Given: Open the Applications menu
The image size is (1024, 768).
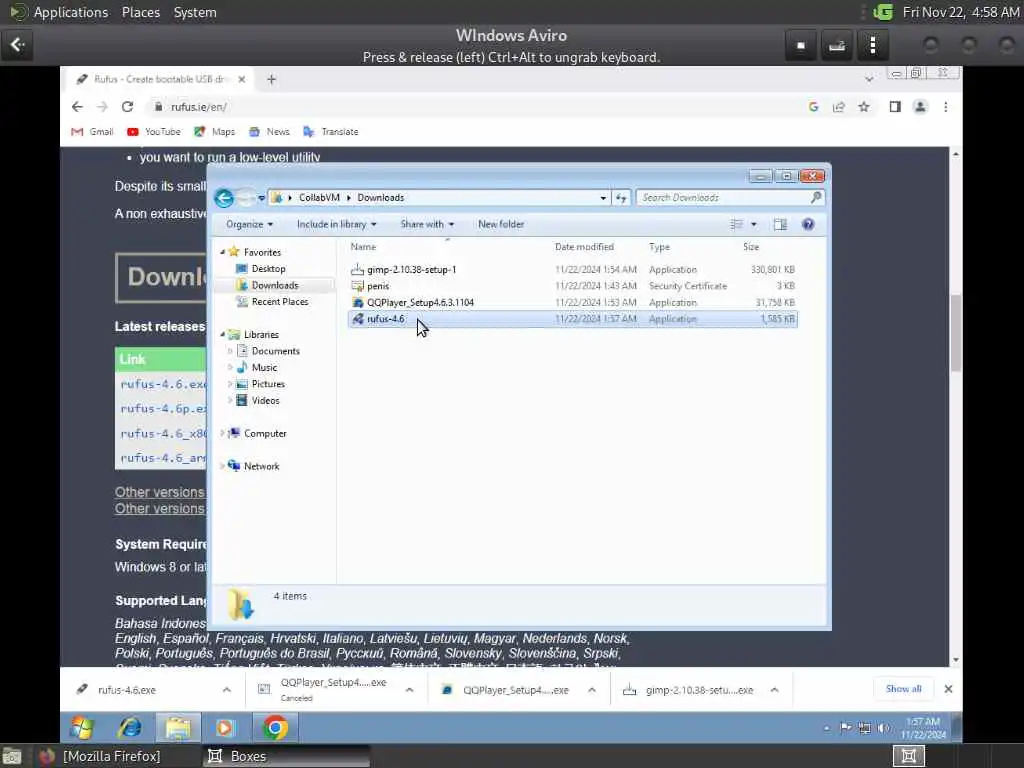Looking at the screenshot, I should [x=71, y=12].
